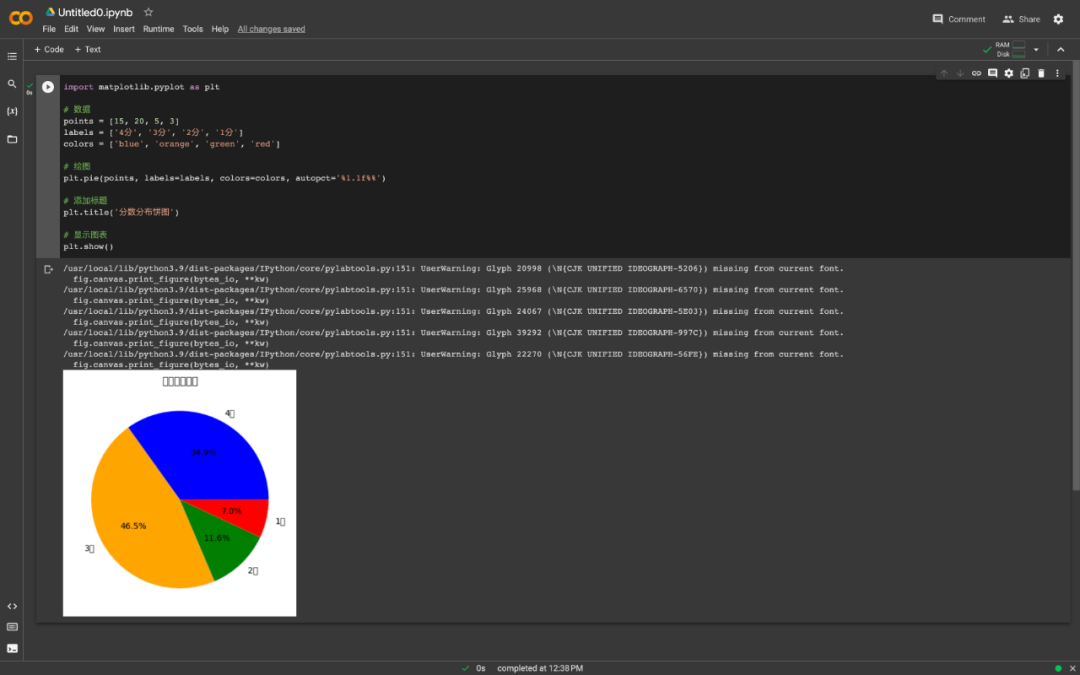Open the Help menu

pyautogui.click(x=220, y=29)
